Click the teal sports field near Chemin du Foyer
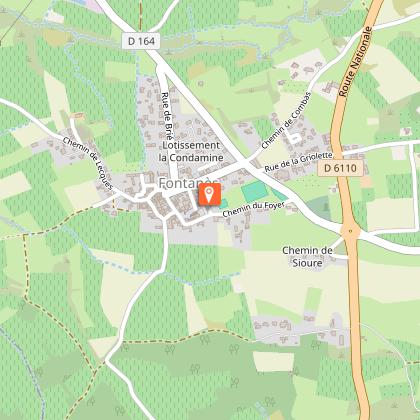Viewport: 420px width, 420px height. pyautogui.click(x=254, y=192)
